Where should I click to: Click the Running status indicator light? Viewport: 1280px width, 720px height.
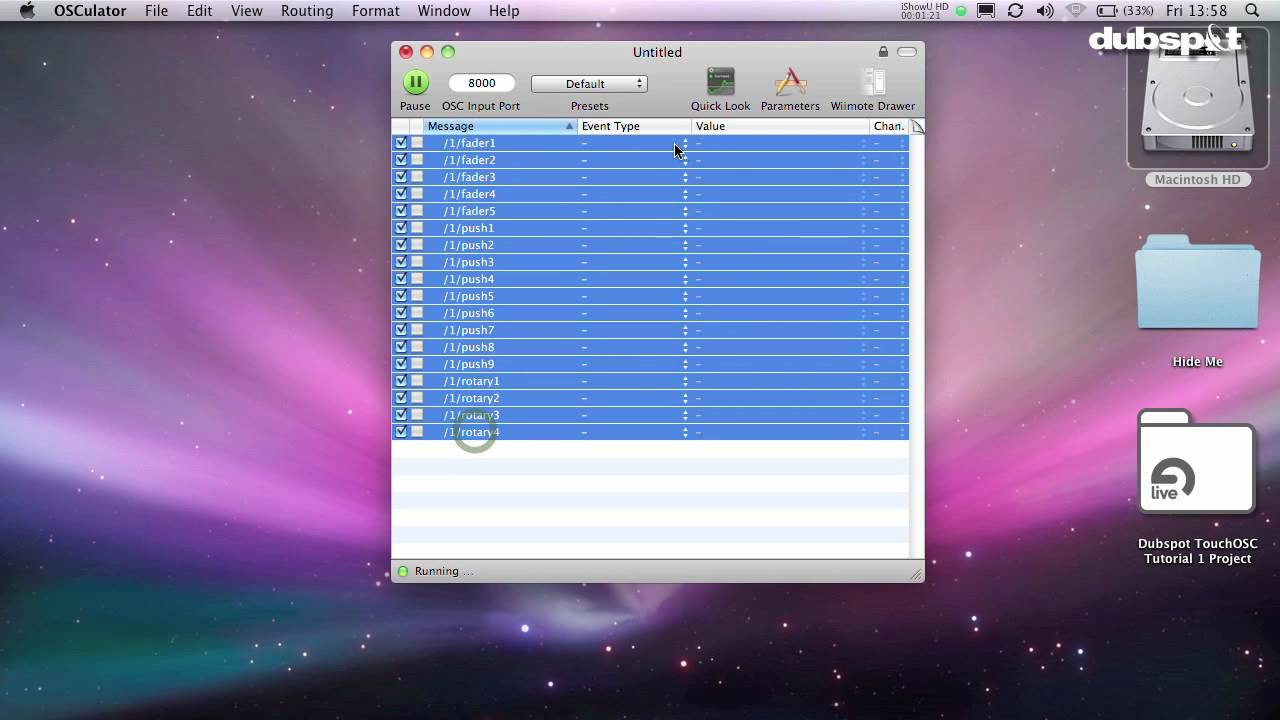(403, 571)
